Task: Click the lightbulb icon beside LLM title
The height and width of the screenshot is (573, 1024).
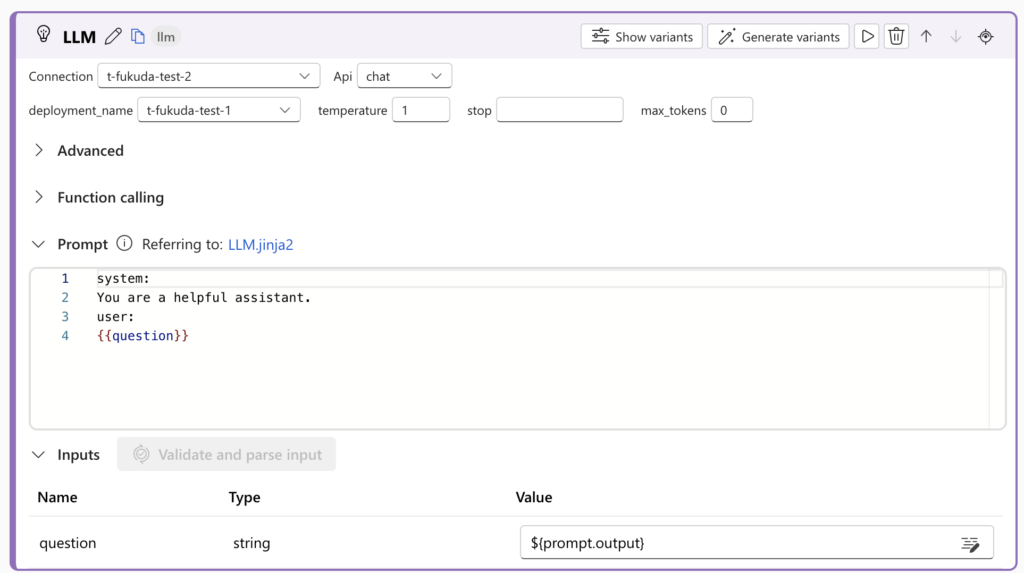Action: 43,35
